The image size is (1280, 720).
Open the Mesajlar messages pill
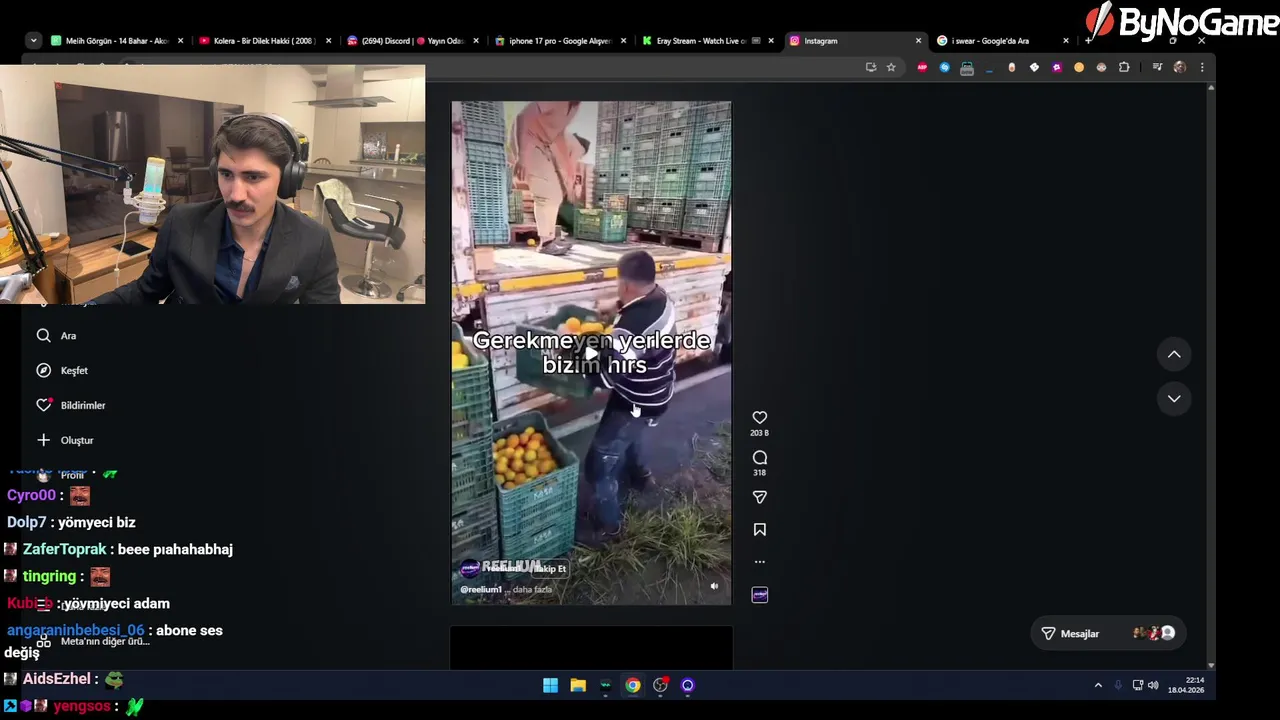click(1107, 633)
